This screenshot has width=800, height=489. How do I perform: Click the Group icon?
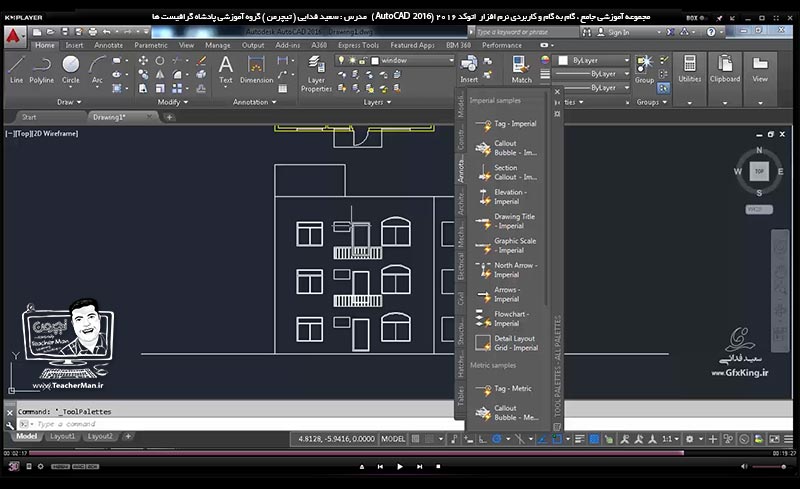[x=644, y=69]
